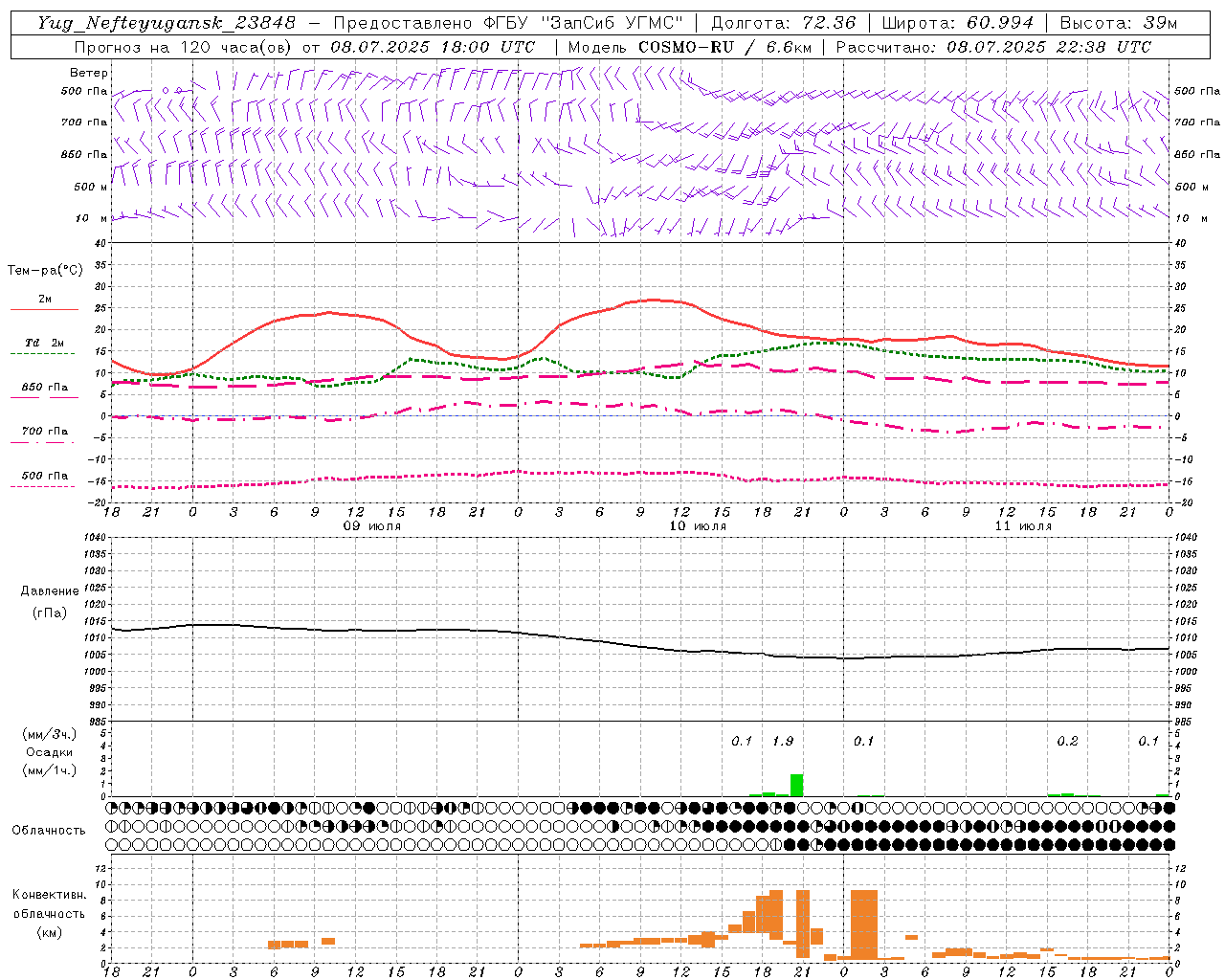Click the 0.2 precipitation total value
This screenshot has width=1225, height=980.
click(1067, 742)
